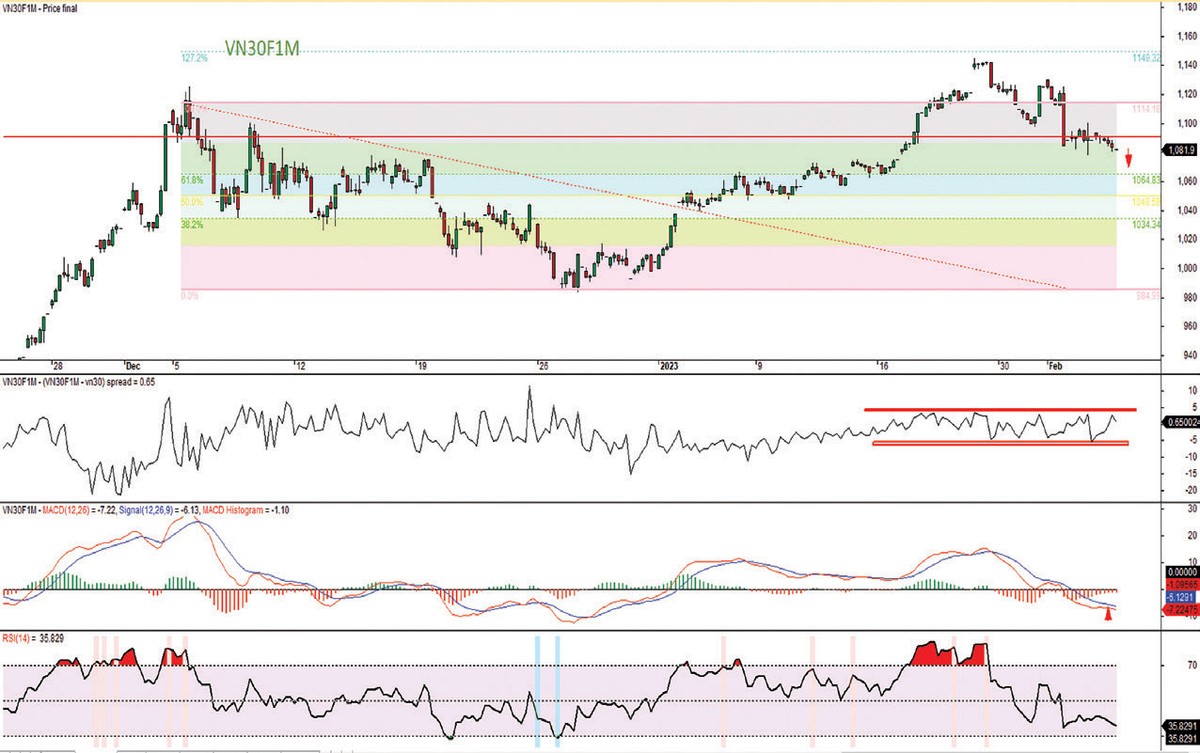
Task: Select the 2023 marker on date axis
Action: coord(670,366)
